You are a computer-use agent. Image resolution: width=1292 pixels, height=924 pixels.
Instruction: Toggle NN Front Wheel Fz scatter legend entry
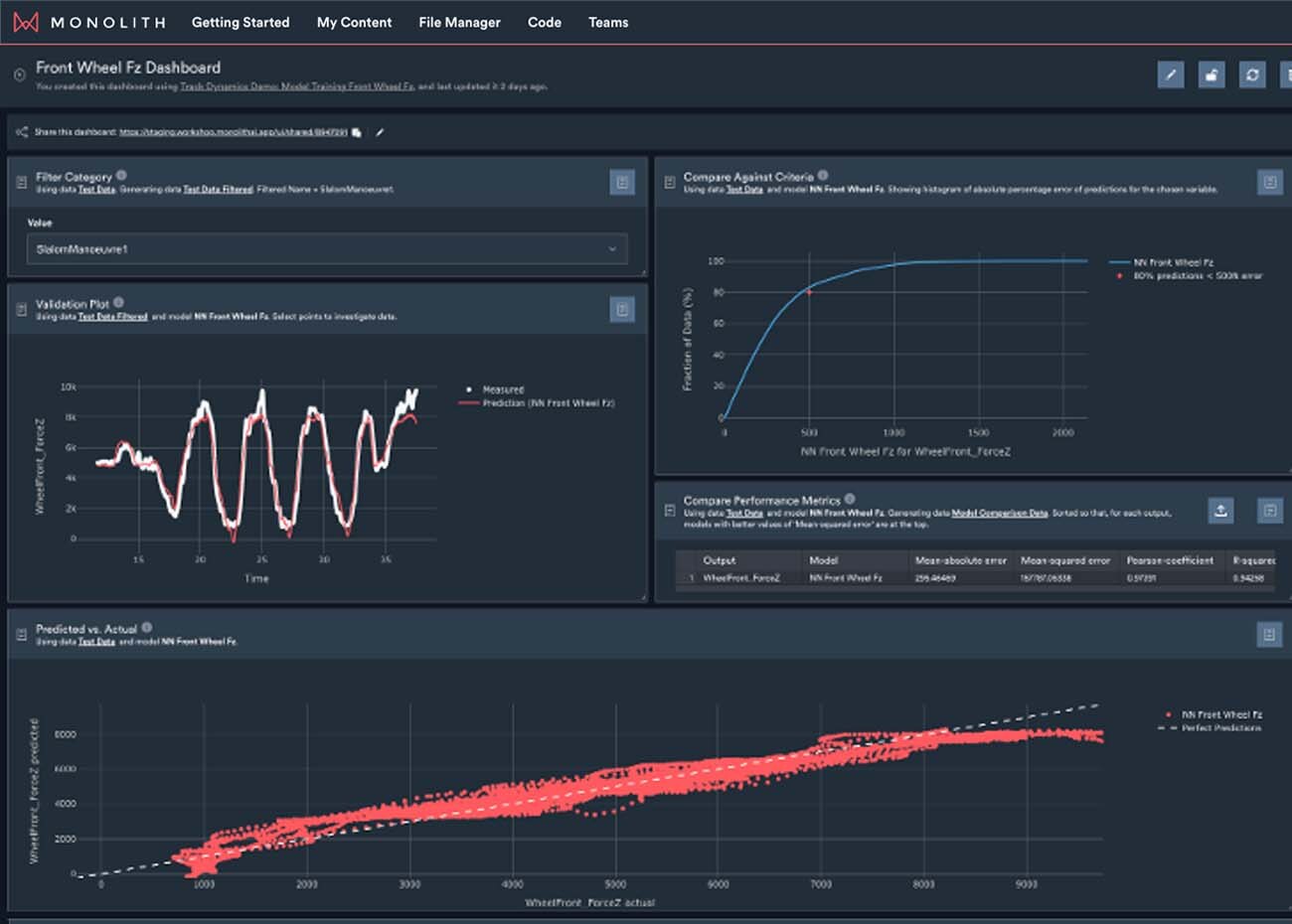tap(1213, 714)
